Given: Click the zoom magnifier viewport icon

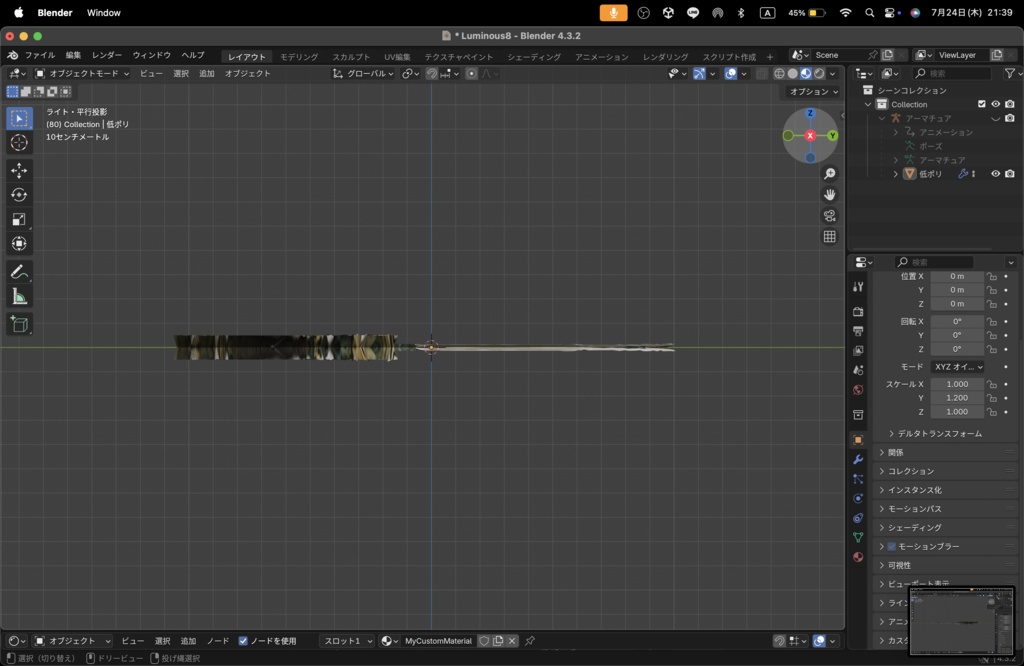Looking at the screenshot, I should (x=829, y=174).
